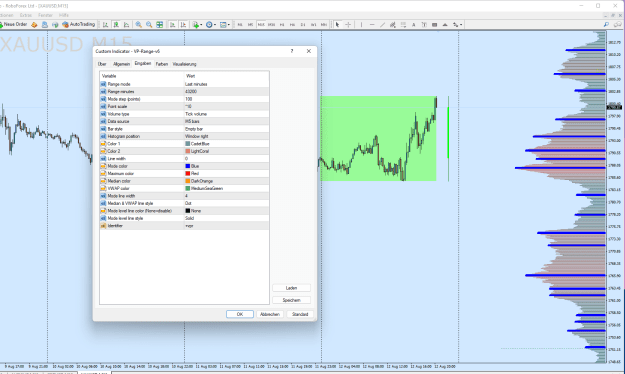Screen dimensions: 625x374
Task: Select the Mode level line style value Solid
Action: click(x=226, y=218)
